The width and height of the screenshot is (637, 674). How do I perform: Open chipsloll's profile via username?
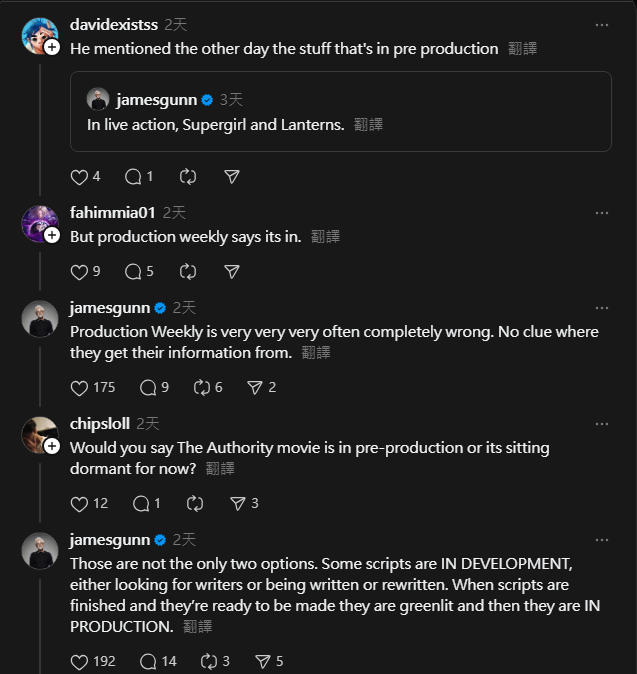point(99,423)
